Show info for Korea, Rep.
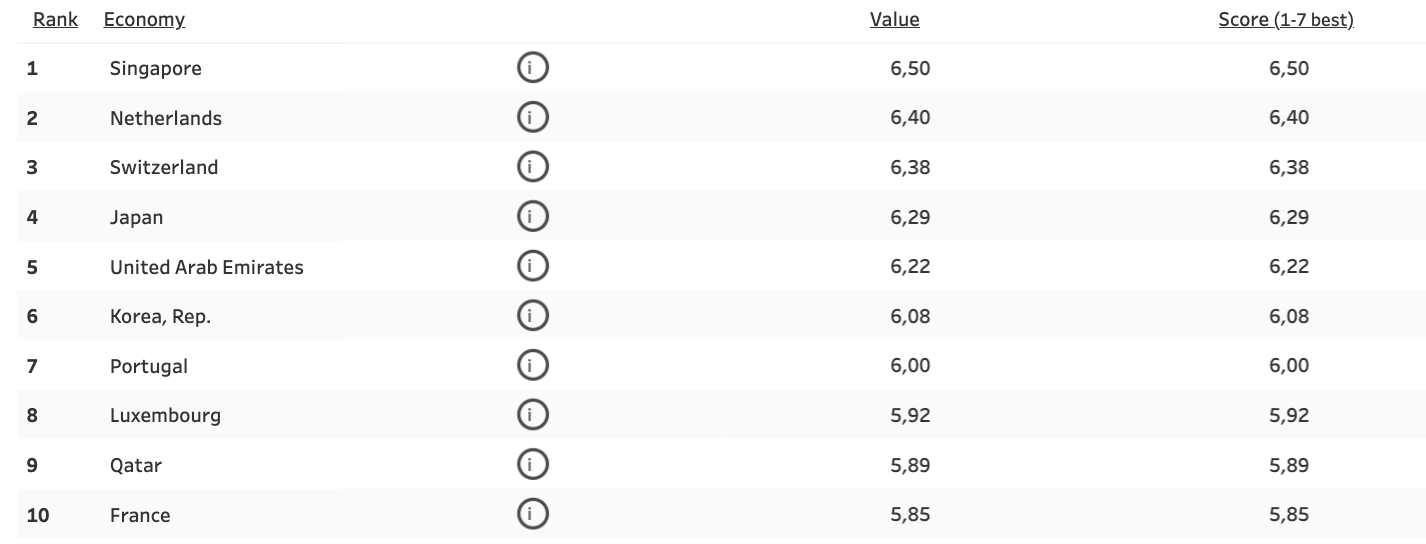1426x544 pixels. coord(533,316)
